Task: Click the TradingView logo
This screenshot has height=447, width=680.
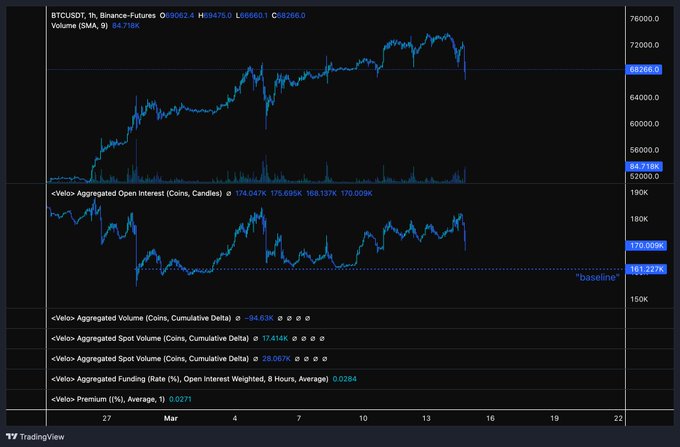Action: click(35, 437)
